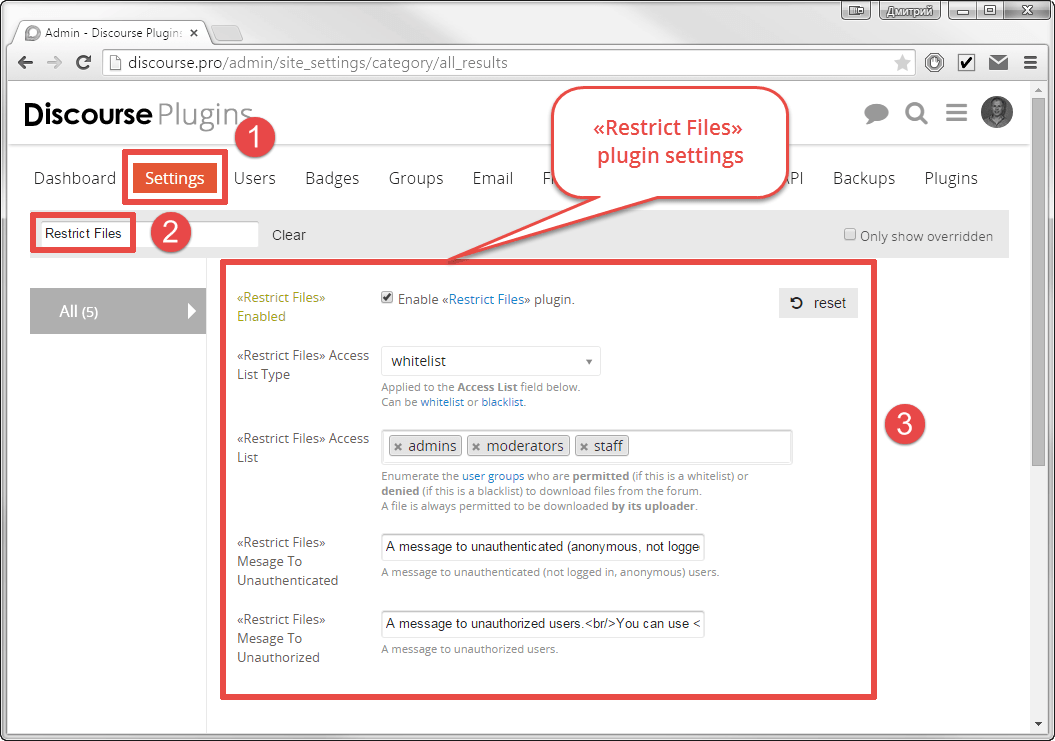This screenshot has height=741, width=1055.
Task: Open Discourse search magnifier icon
Action: [x=916, y=113]
